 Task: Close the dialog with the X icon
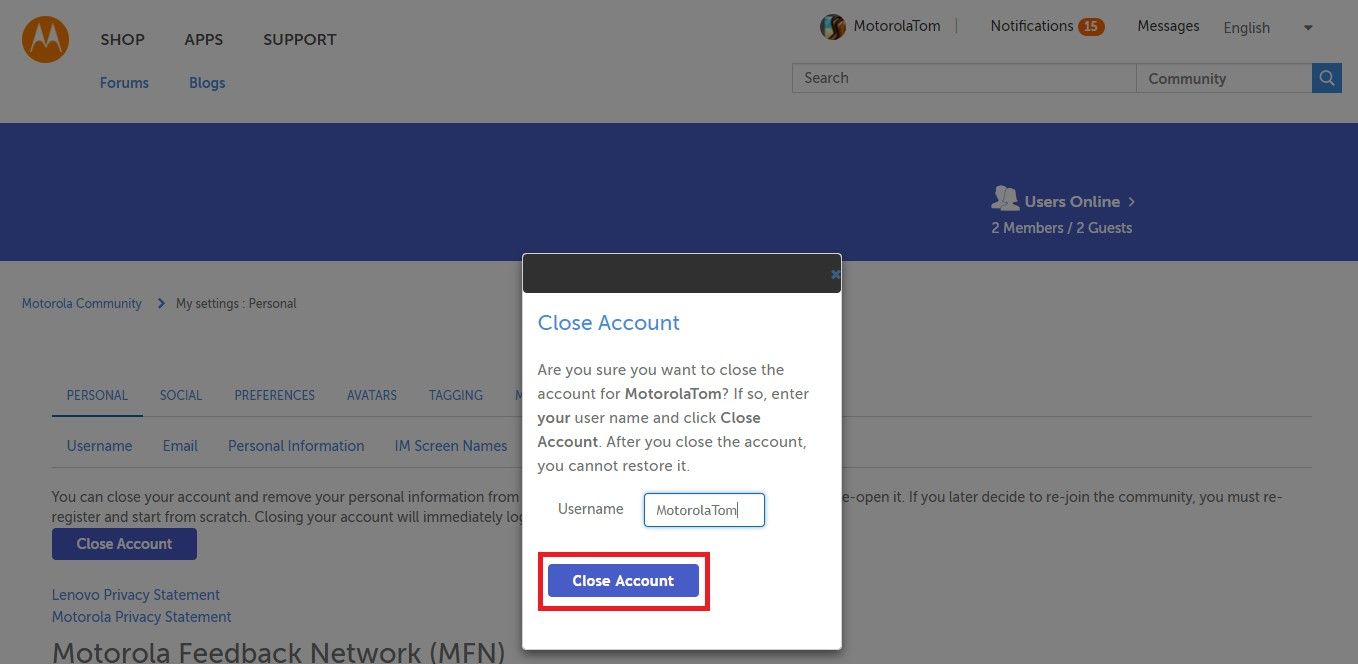[x=835, y=274]
